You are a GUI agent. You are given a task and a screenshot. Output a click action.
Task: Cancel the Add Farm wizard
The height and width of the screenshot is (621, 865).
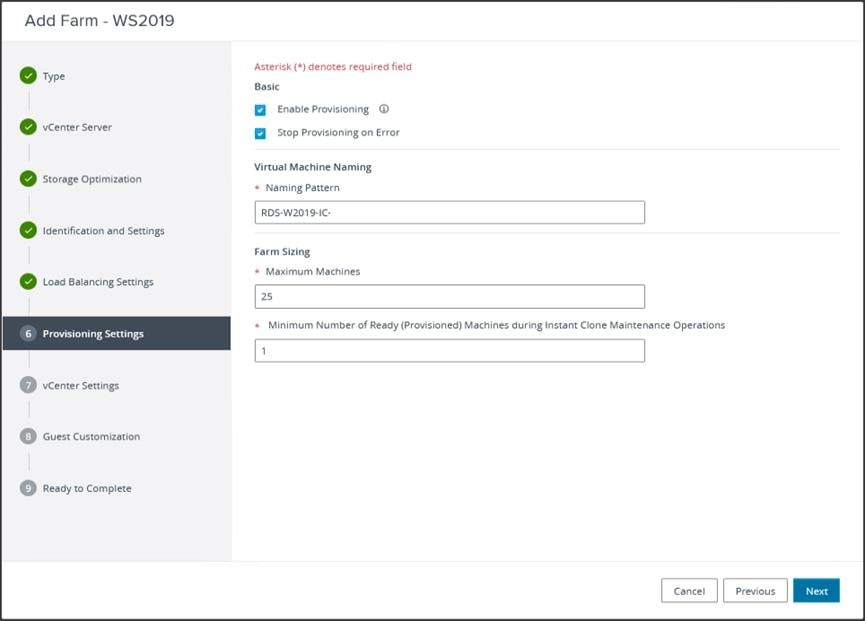coord(689,591)
